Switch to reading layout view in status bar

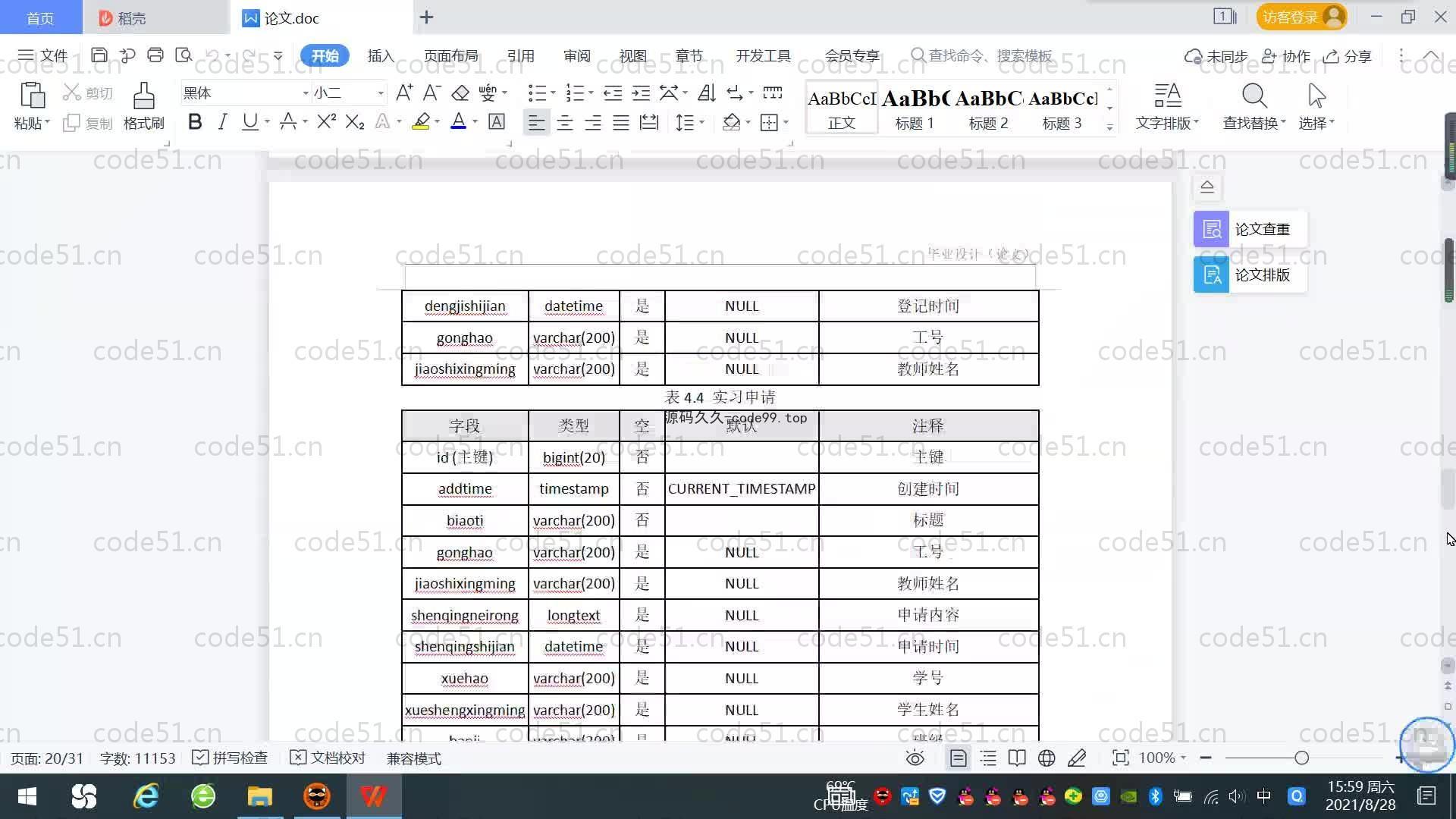click(x=1017, y=758)
